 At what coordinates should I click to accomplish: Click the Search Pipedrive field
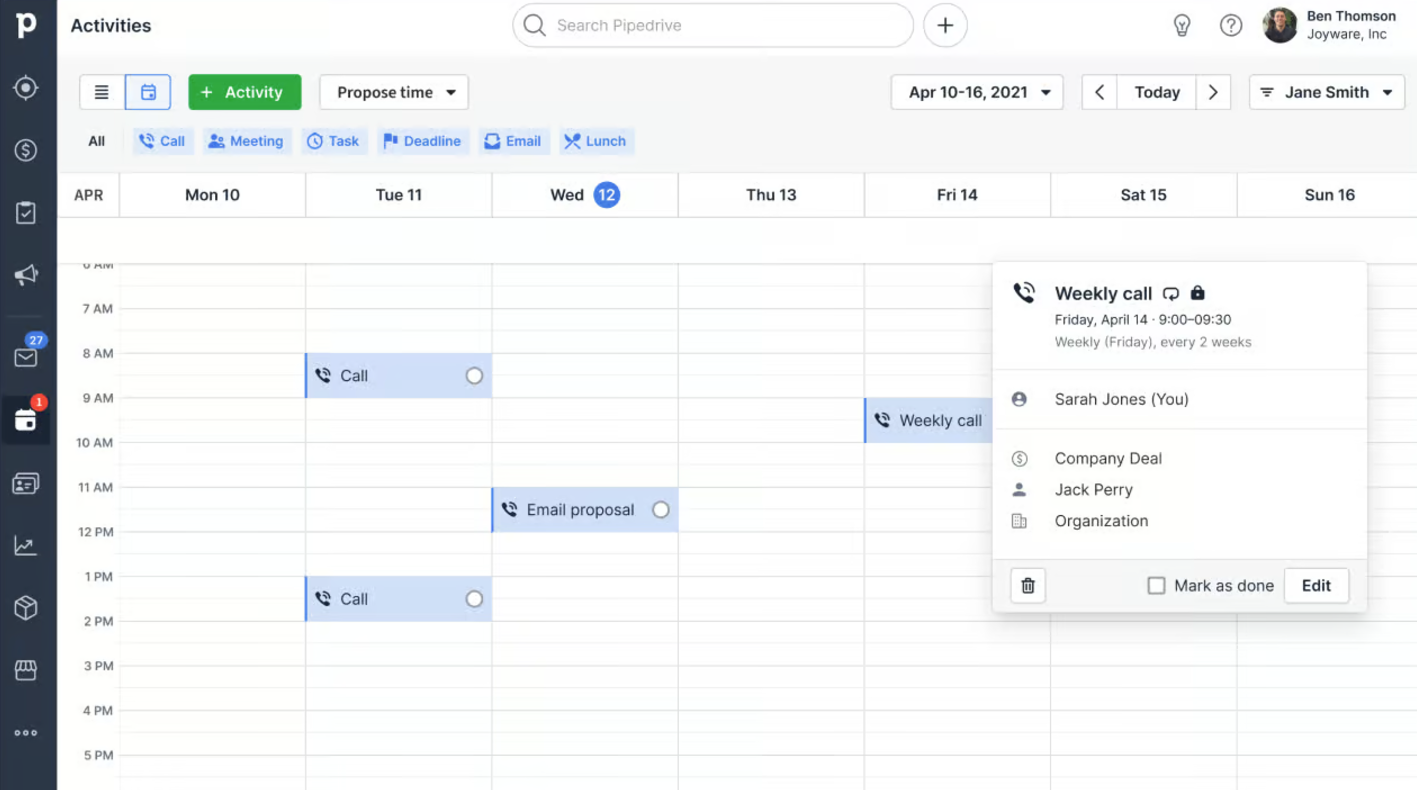pos(712,26)
